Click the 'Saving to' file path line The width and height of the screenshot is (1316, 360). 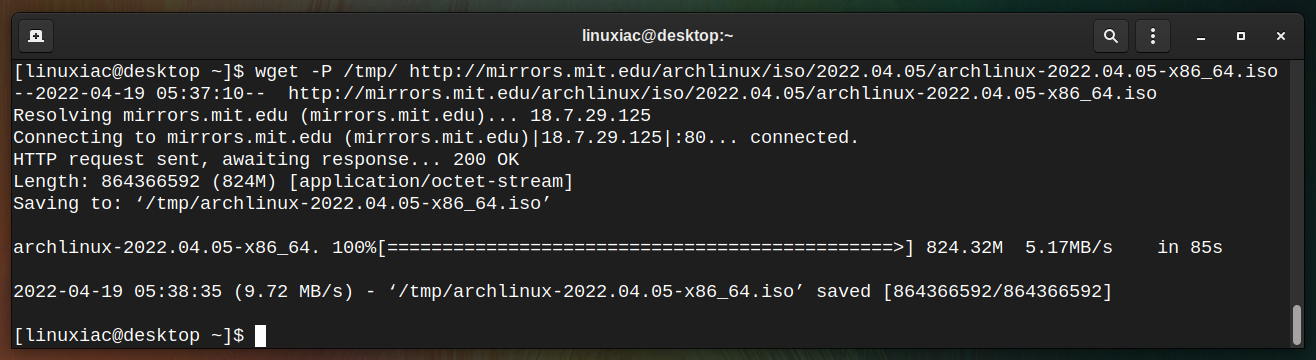coord(283,204)
